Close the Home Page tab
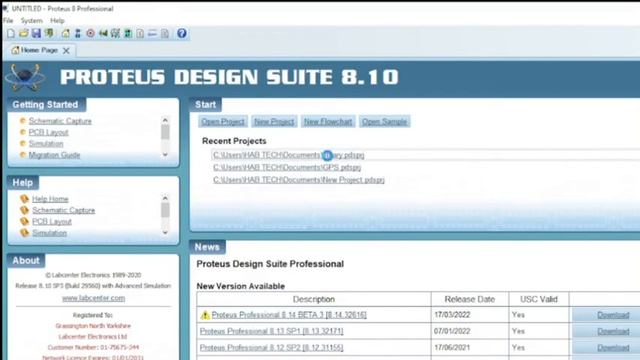The height and width of the screenshot is (360, 640). [x=66, y=51]
